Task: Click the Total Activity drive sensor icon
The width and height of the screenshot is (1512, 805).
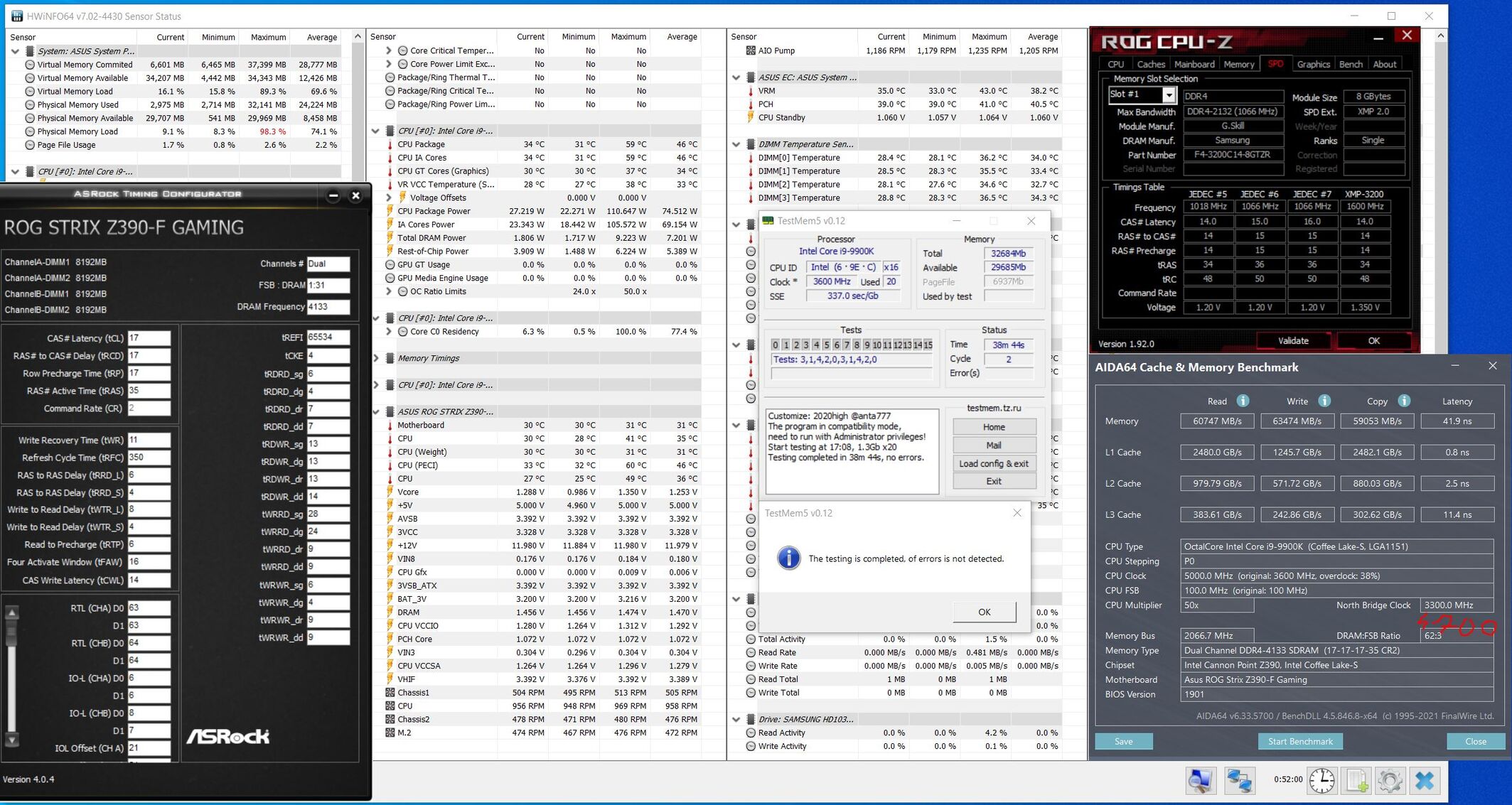Action: (x=751, y=639)
